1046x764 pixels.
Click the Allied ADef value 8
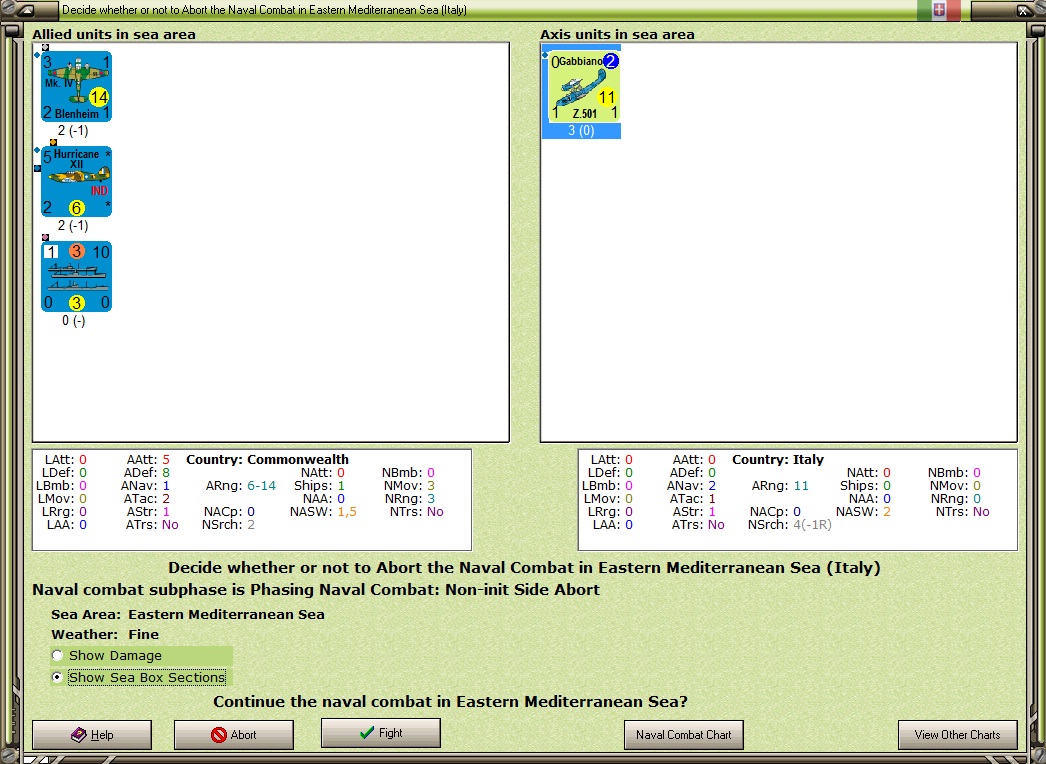point(165,472)
